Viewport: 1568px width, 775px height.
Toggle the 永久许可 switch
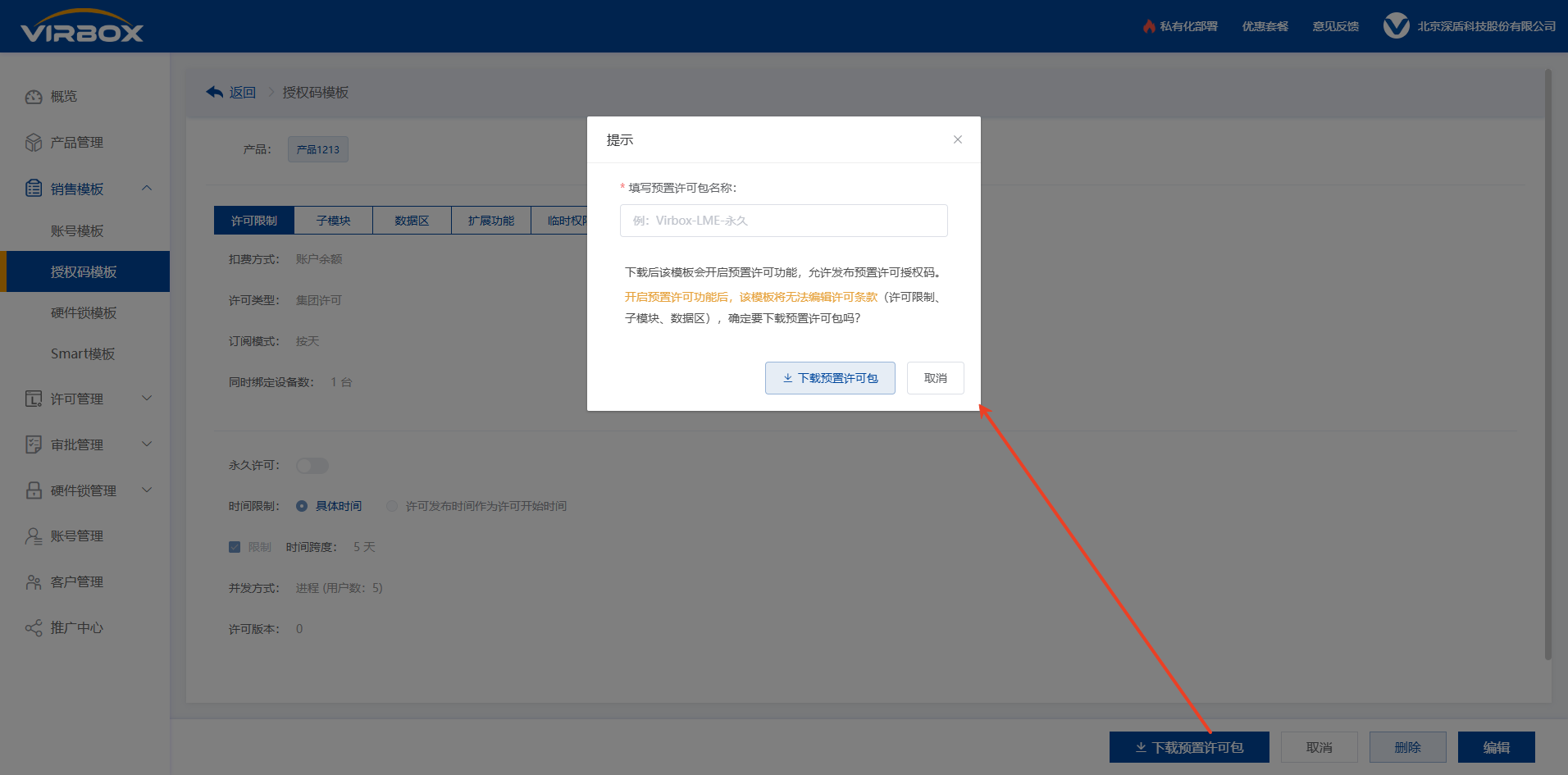pyautogui.click(x=312, y=466)
